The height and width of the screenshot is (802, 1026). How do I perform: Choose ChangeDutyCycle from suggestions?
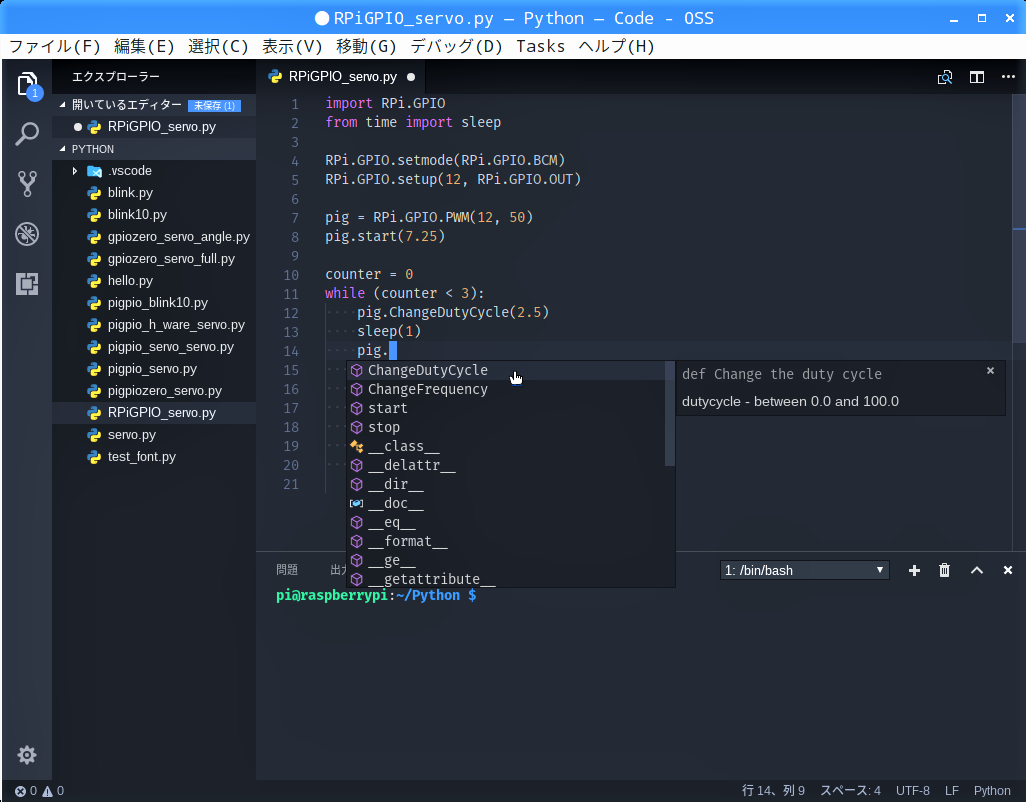506,370
